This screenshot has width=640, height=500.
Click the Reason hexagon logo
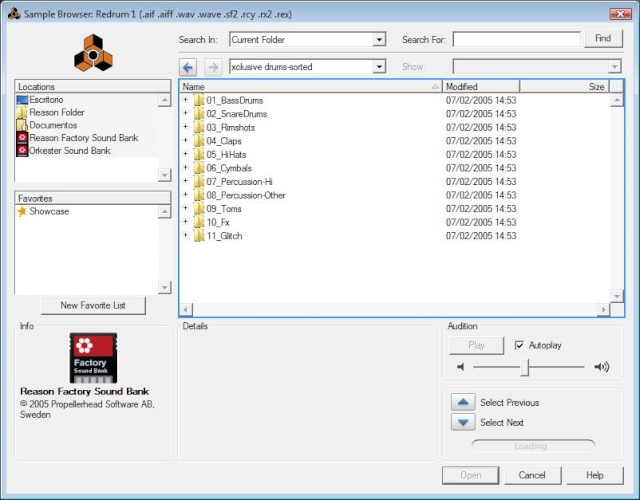(x=93, y=53)
